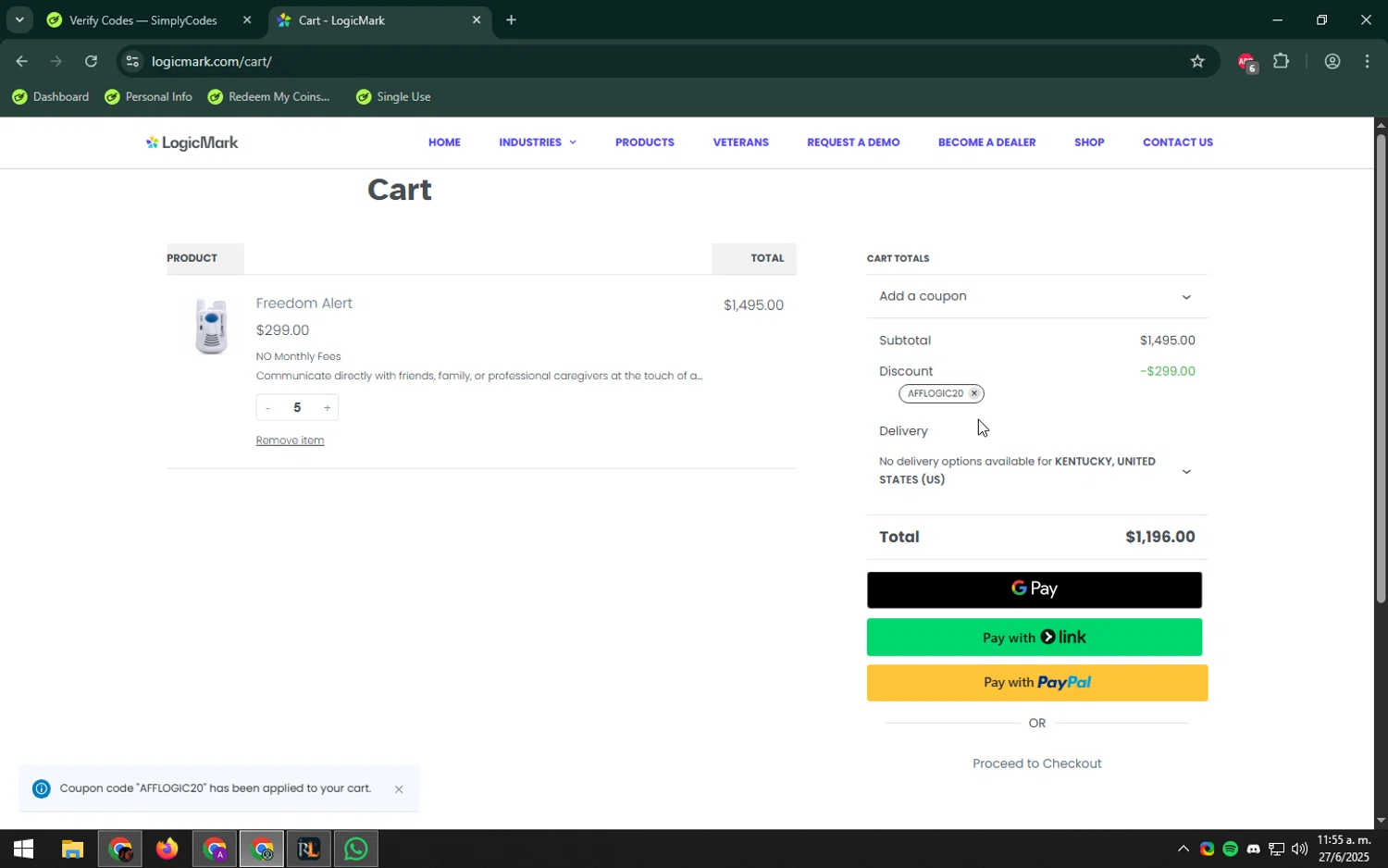Open the Extensions puzzle icon
Image resolution: width=1388 pixels, height=868 pixels.
point(1282,62)
